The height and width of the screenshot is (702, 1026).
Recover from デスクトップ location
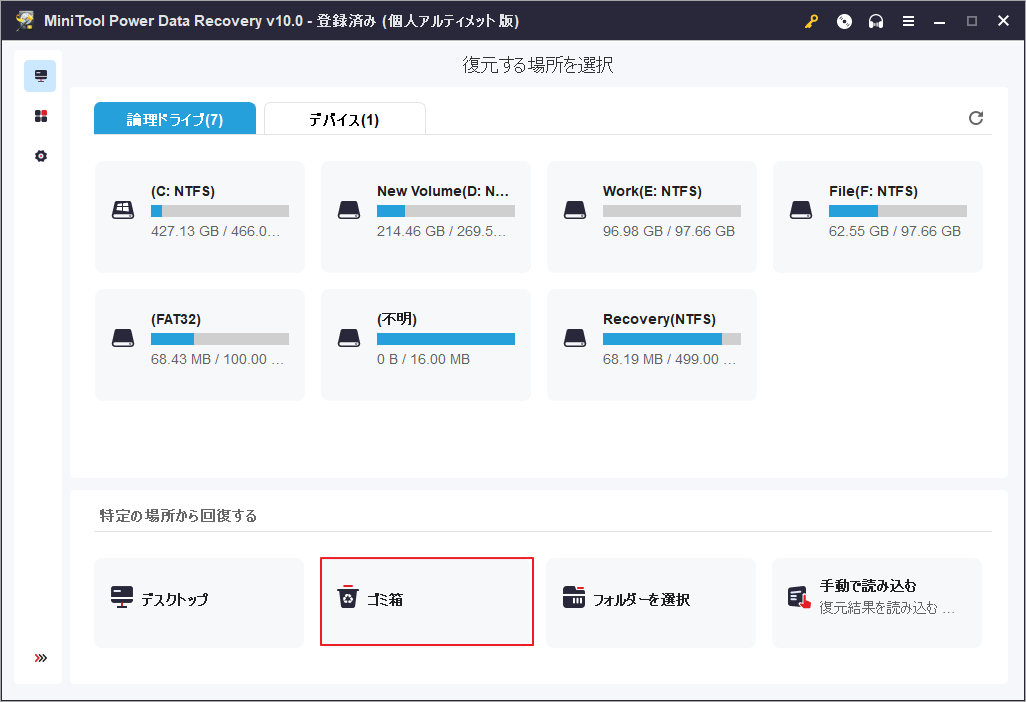pos(199,600)
